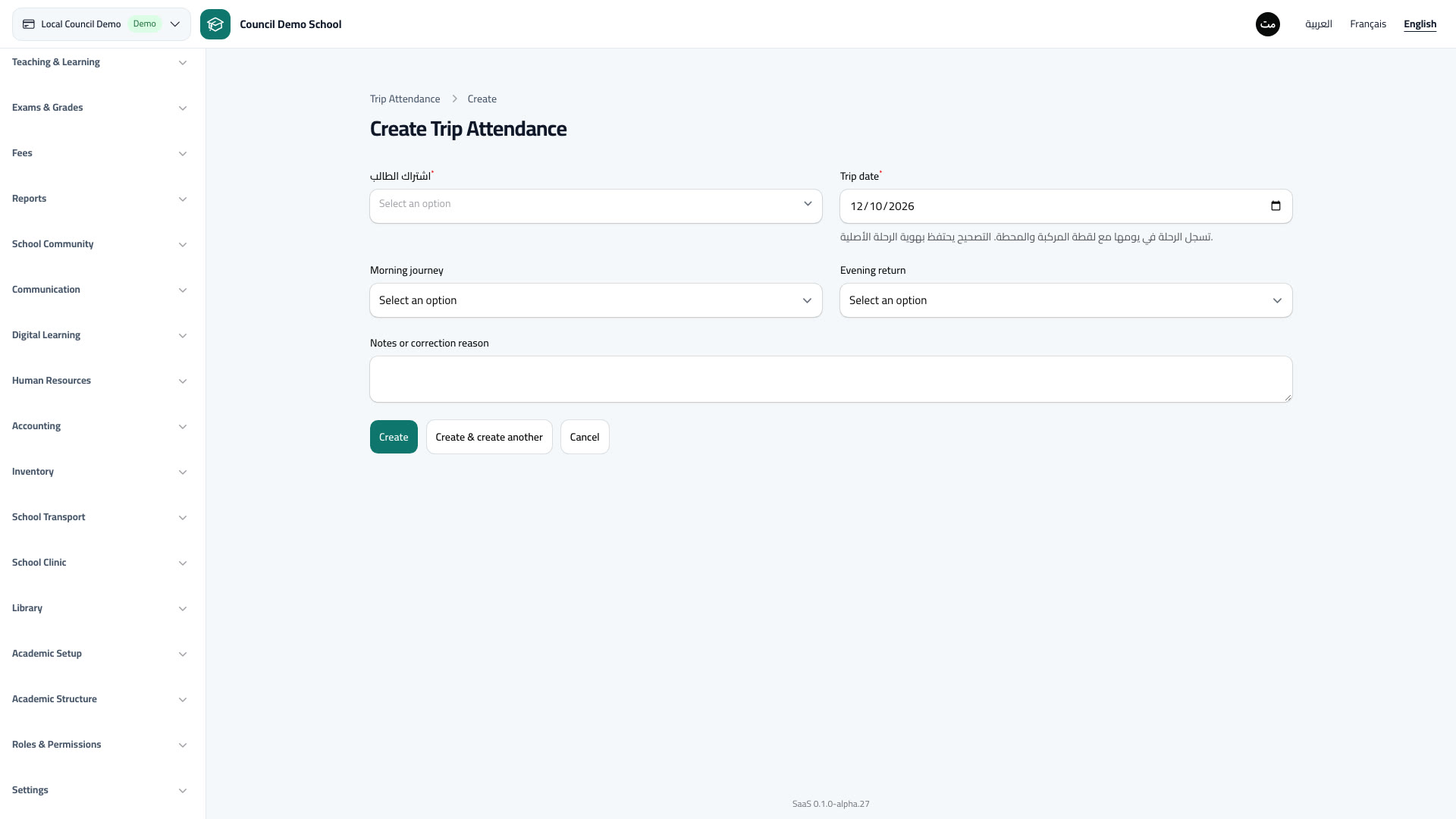Click into the Notes or correction reason textarea
The image size is (1456, 819).
coord(831,379)
